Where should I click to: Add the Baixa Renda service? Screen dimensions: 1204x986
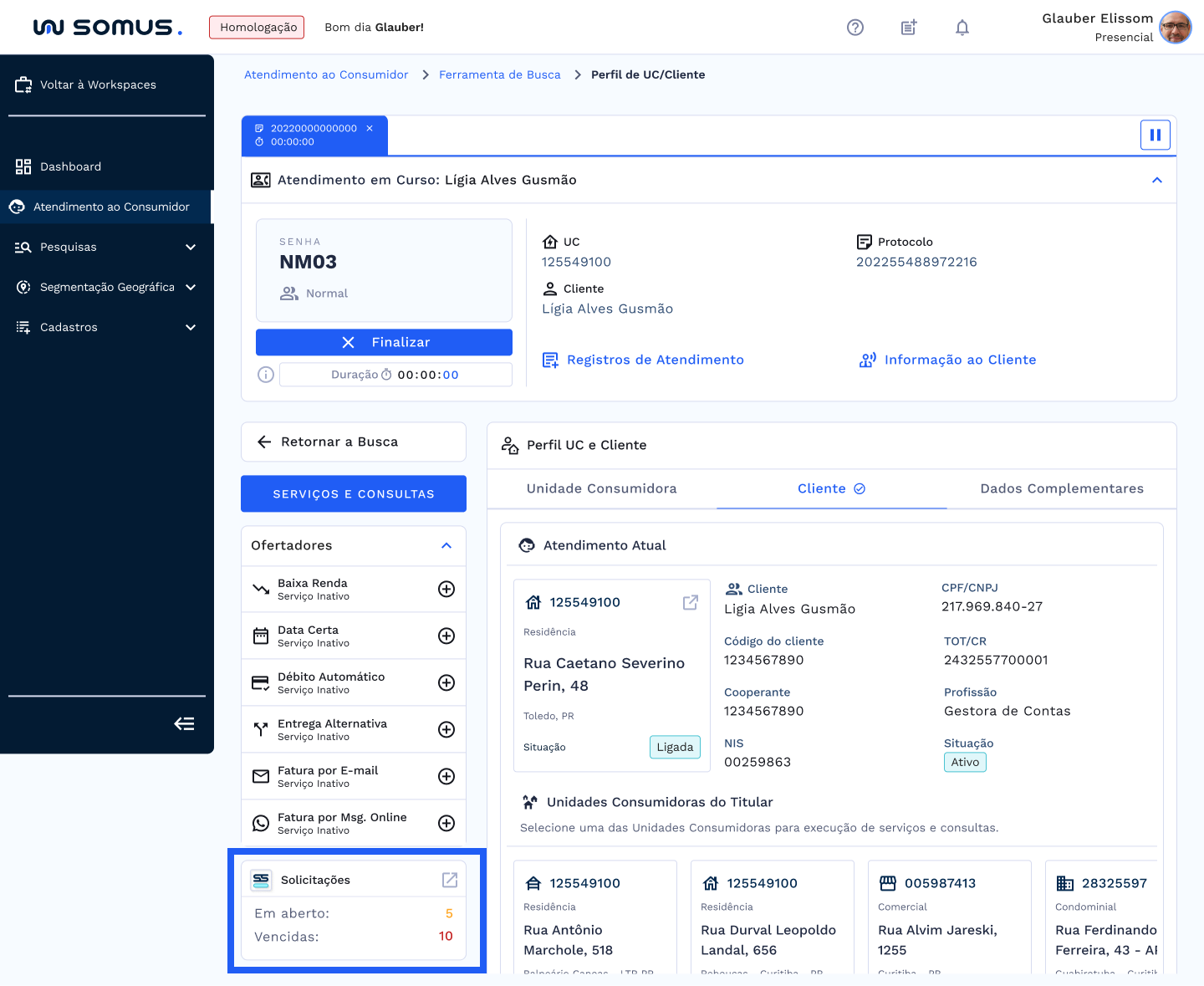click(446, 589)
